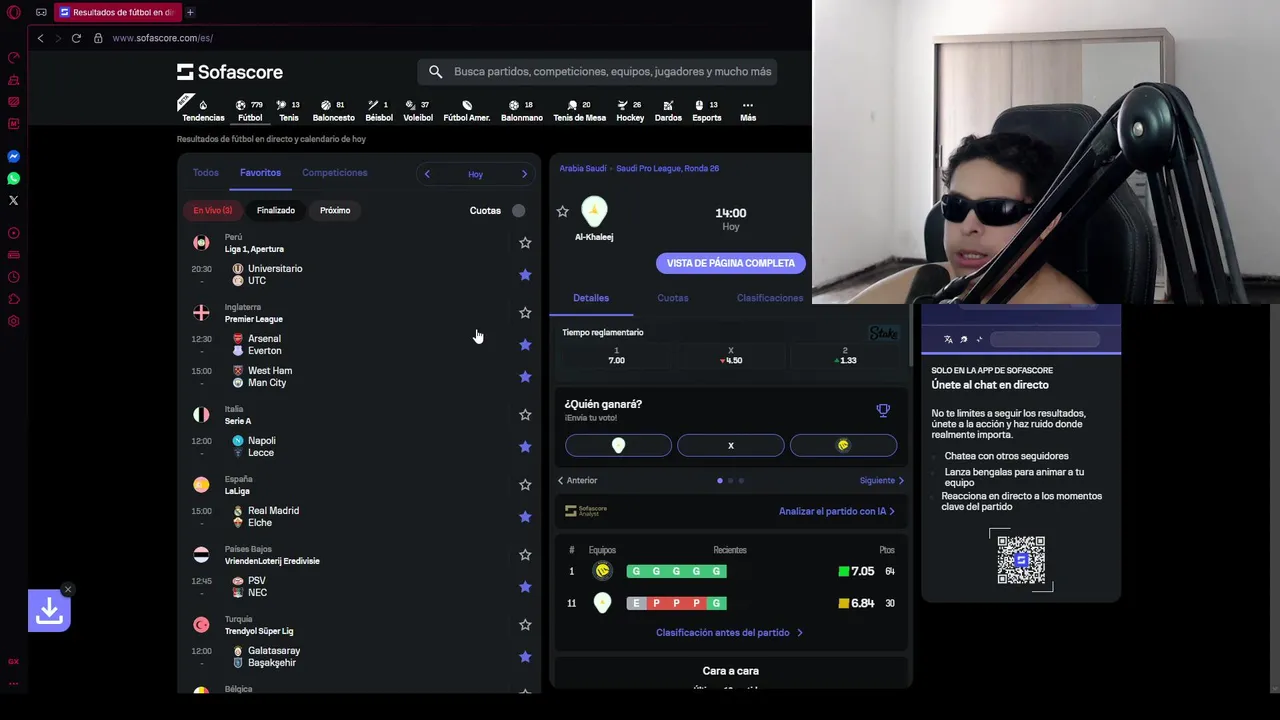Open the Hoy date picker
Screen dimensions: 1280x720
tap(475, 174)
